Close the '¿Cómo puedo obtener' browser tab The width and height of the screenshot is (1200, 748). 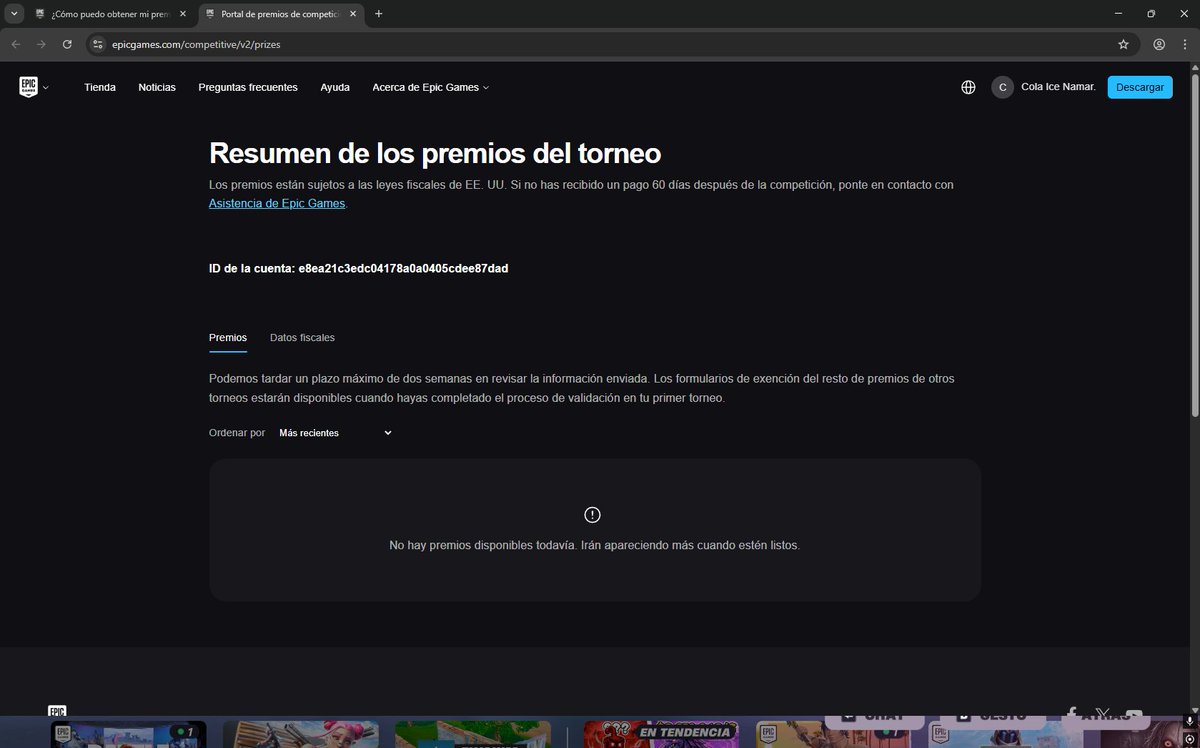tap(182, 14)
